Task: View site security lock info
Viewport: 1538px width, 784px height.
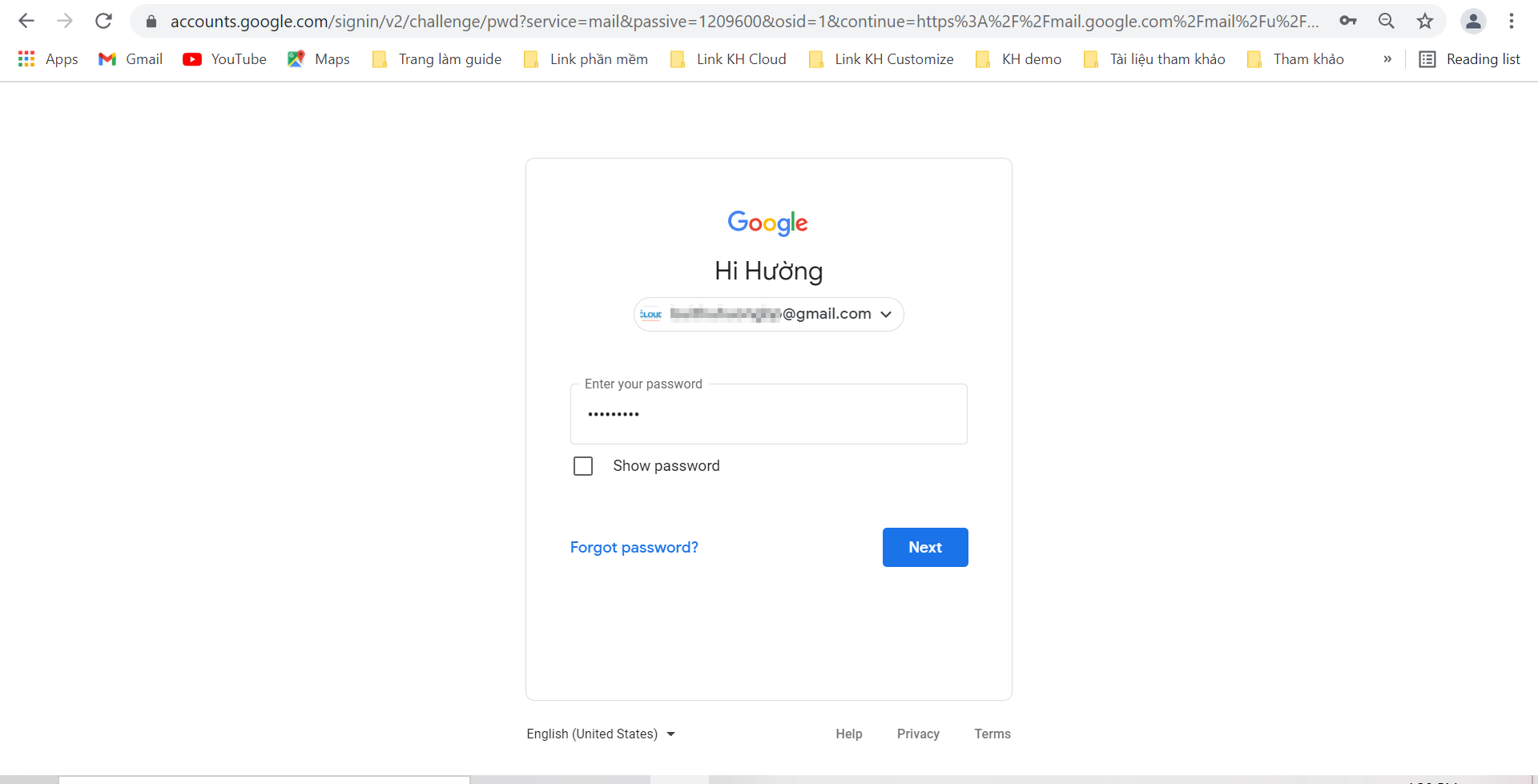Action: pos(151,22)
